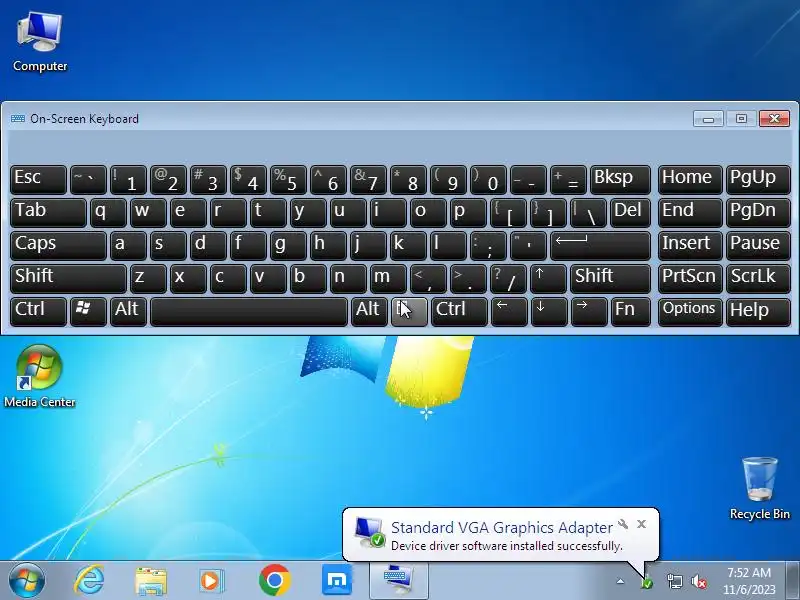Toggle the Caps key
This screenshot has width=800, height=600.
tap(58, 245)
